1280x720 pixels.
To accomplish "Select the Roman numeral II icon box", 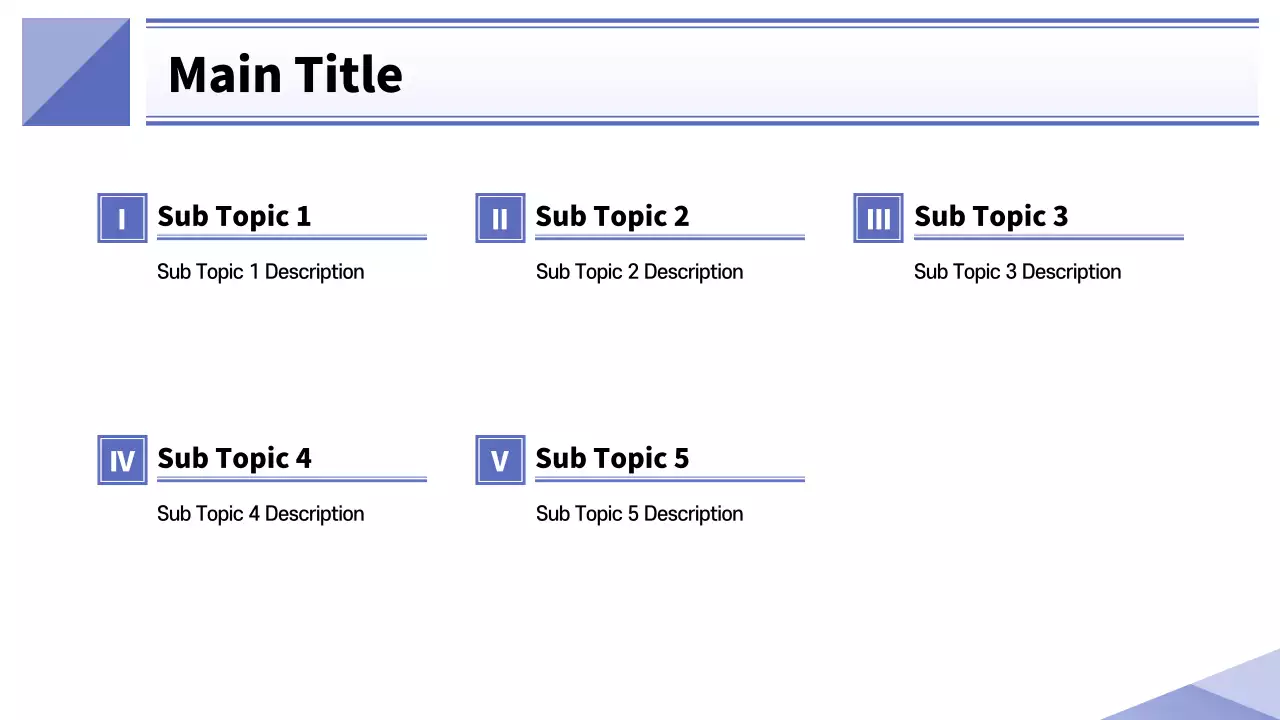I will coord(500,218).
